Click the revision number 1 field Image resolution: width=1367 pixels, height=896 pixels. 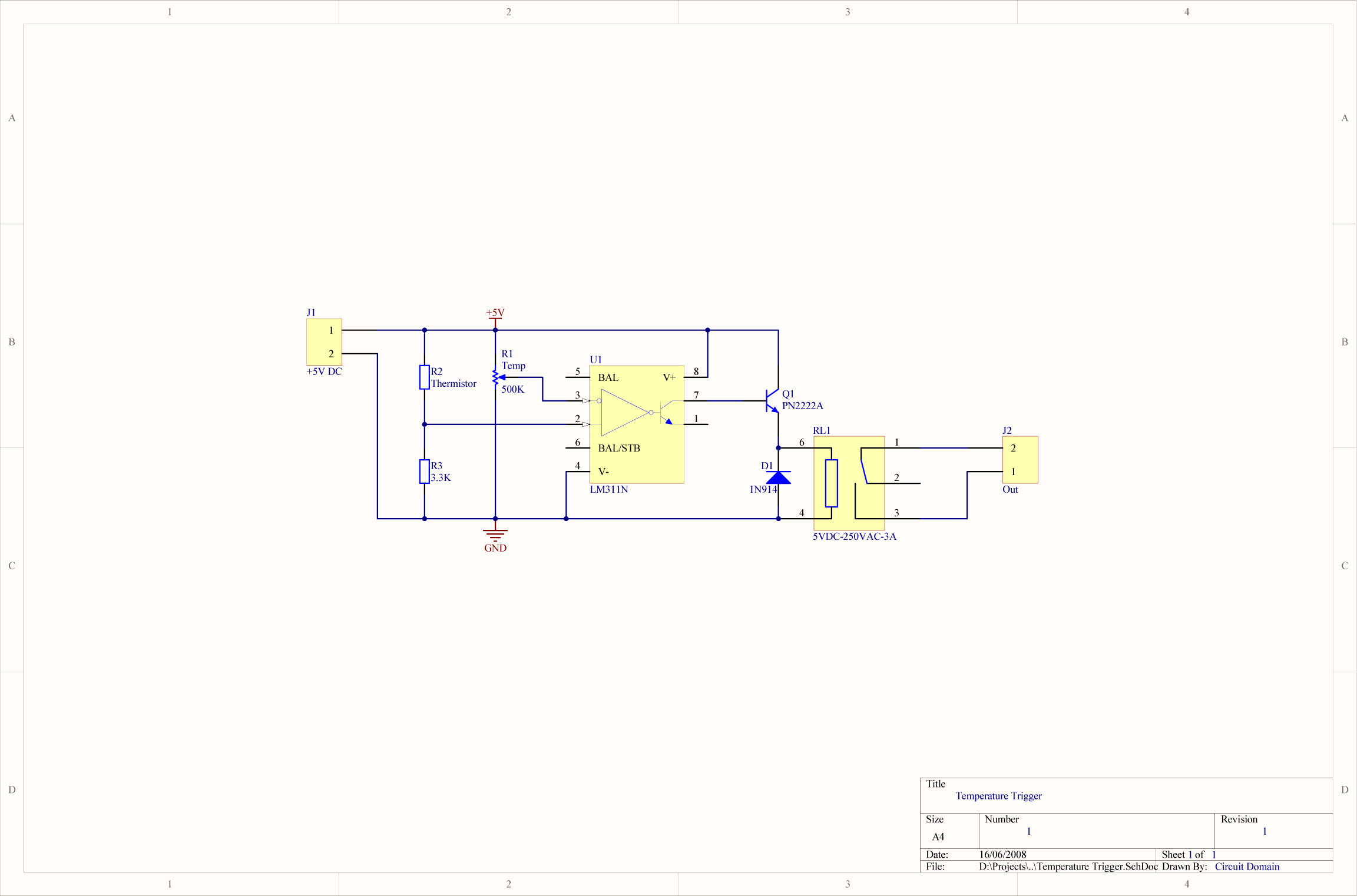pos(1264,831)
